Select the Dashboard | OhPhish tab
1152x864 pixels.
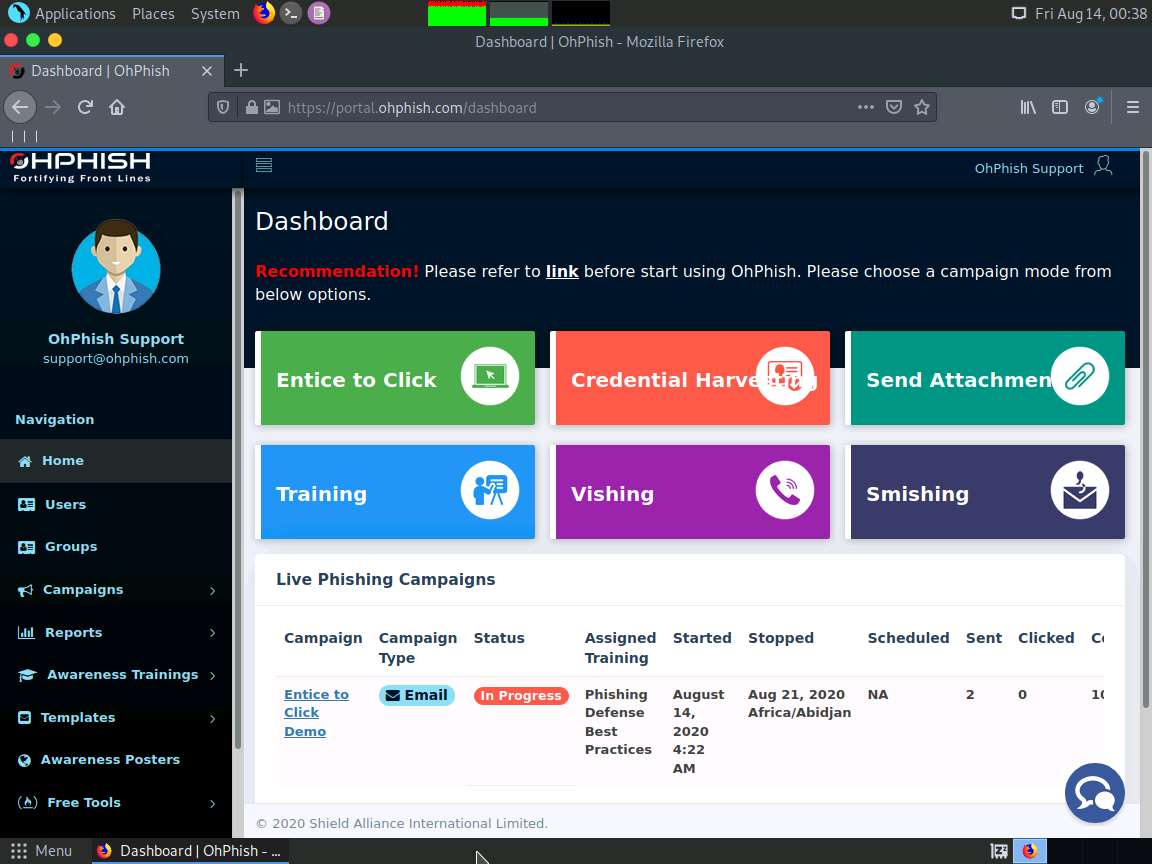coord(112,71)
